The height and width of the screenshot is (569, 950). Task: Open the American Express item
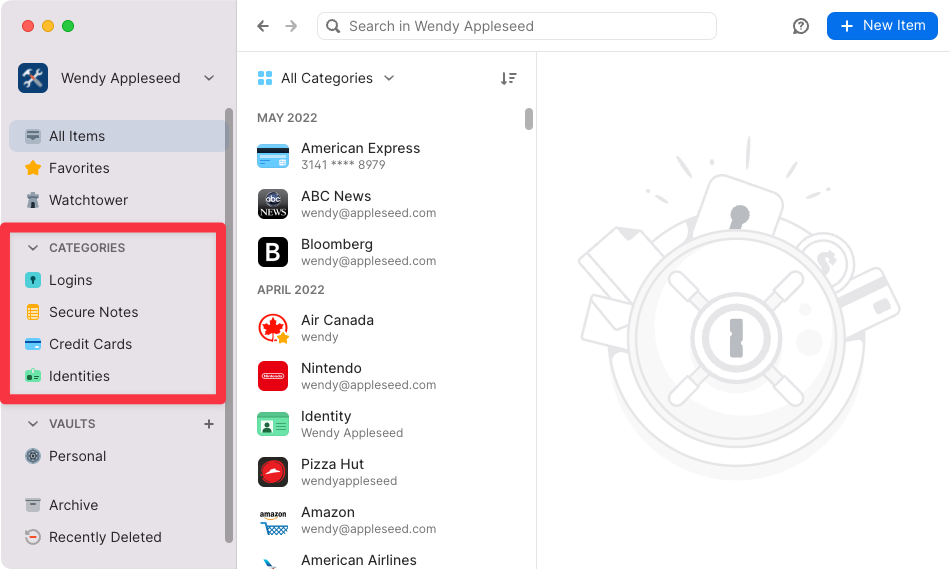360,156
